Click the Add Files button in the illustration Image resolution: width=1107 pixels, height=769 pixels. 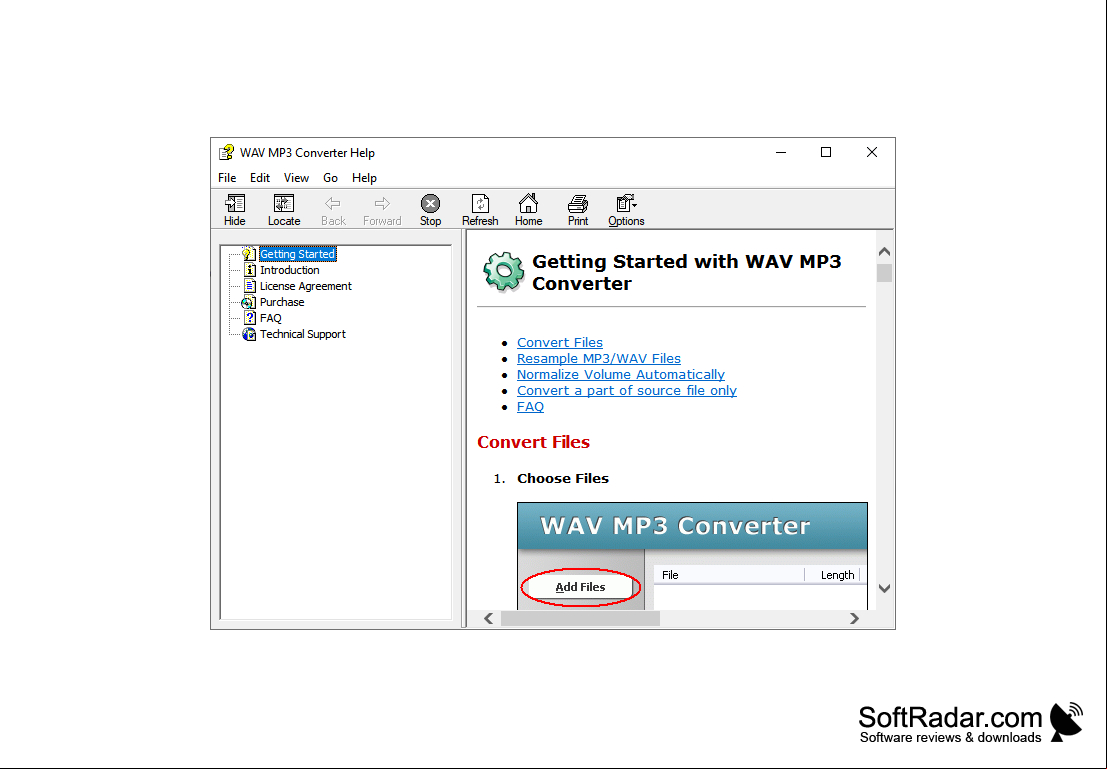point(580,587)
